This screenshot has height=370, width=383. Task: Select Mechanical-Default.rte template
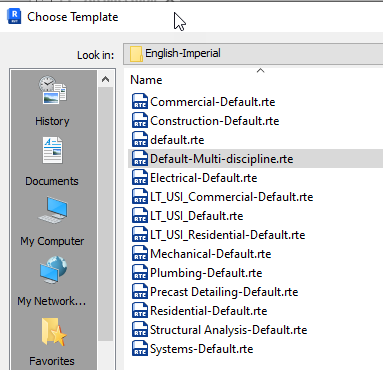tap(211, 254)
